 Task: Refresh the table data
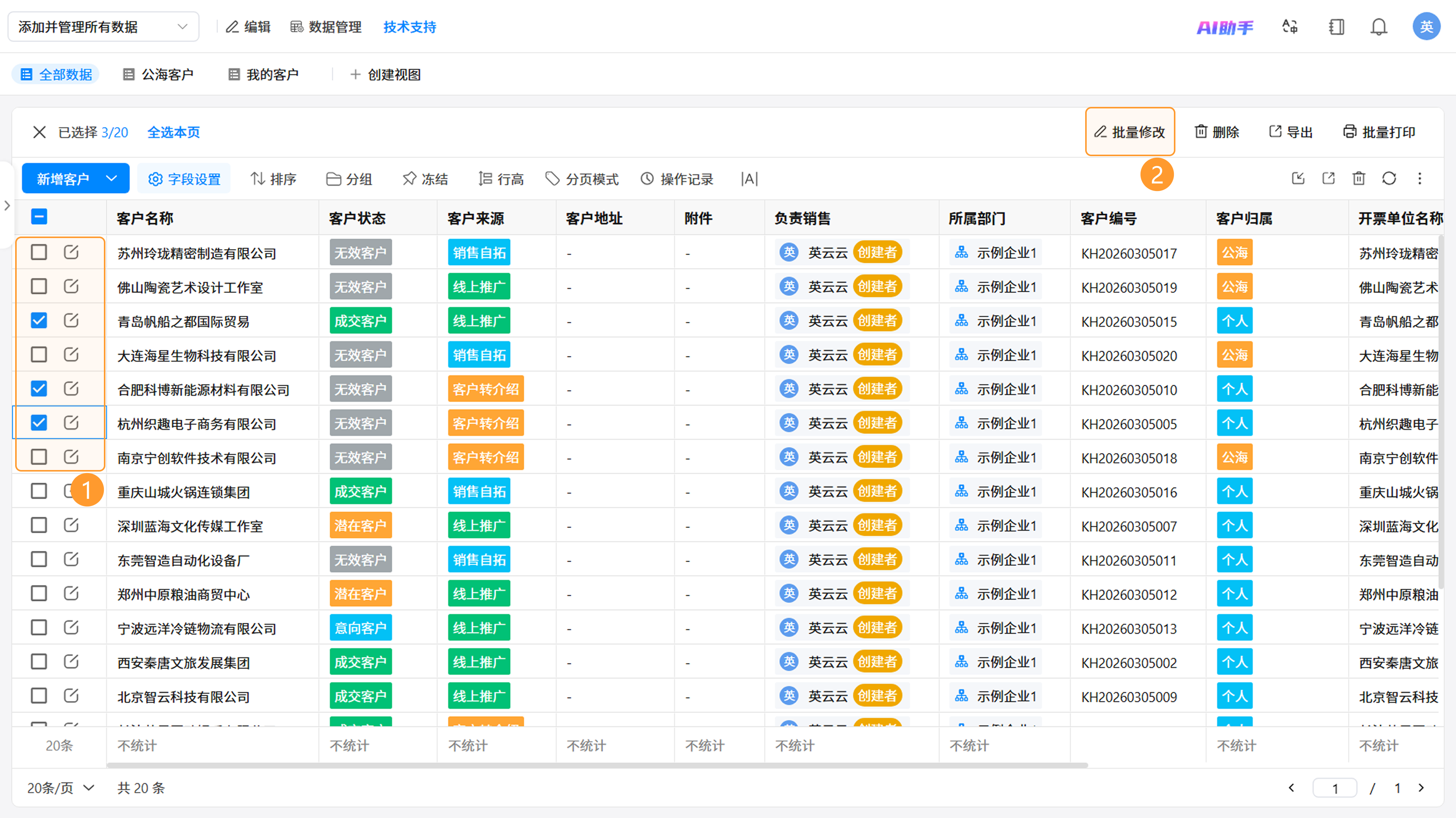(1389, 179)
